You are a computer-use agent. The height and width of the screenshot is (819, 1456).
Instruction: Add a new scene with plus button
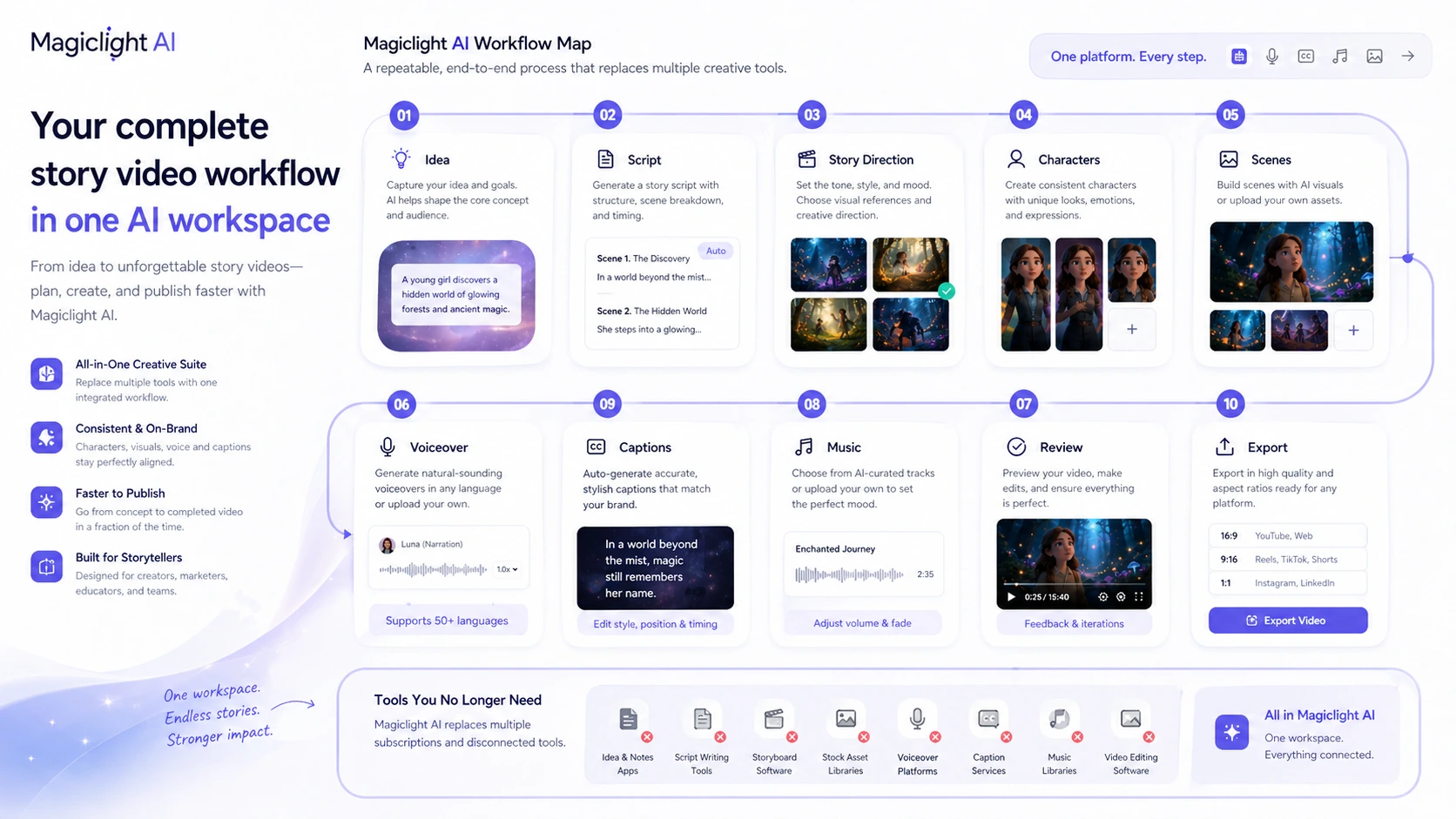coord(1353,330)
